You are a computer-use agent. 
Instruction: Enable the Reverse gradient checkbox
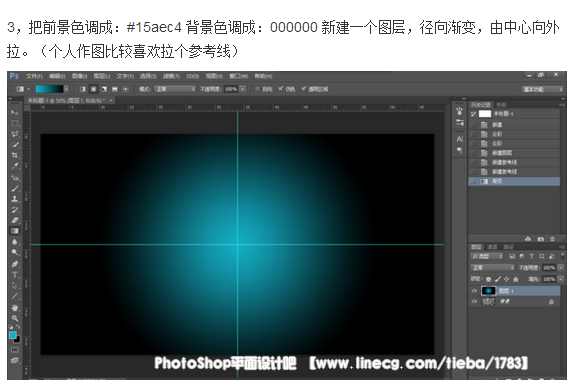tap(258, 89)
